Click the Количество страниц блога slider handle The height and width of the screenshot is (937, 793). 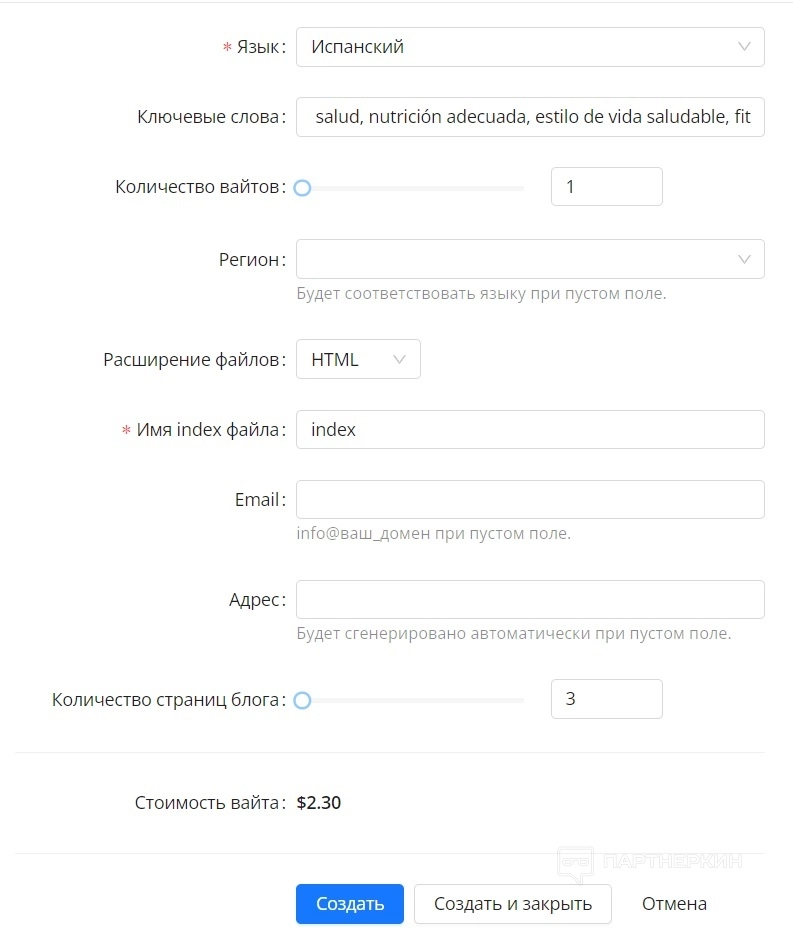(302, 701)
